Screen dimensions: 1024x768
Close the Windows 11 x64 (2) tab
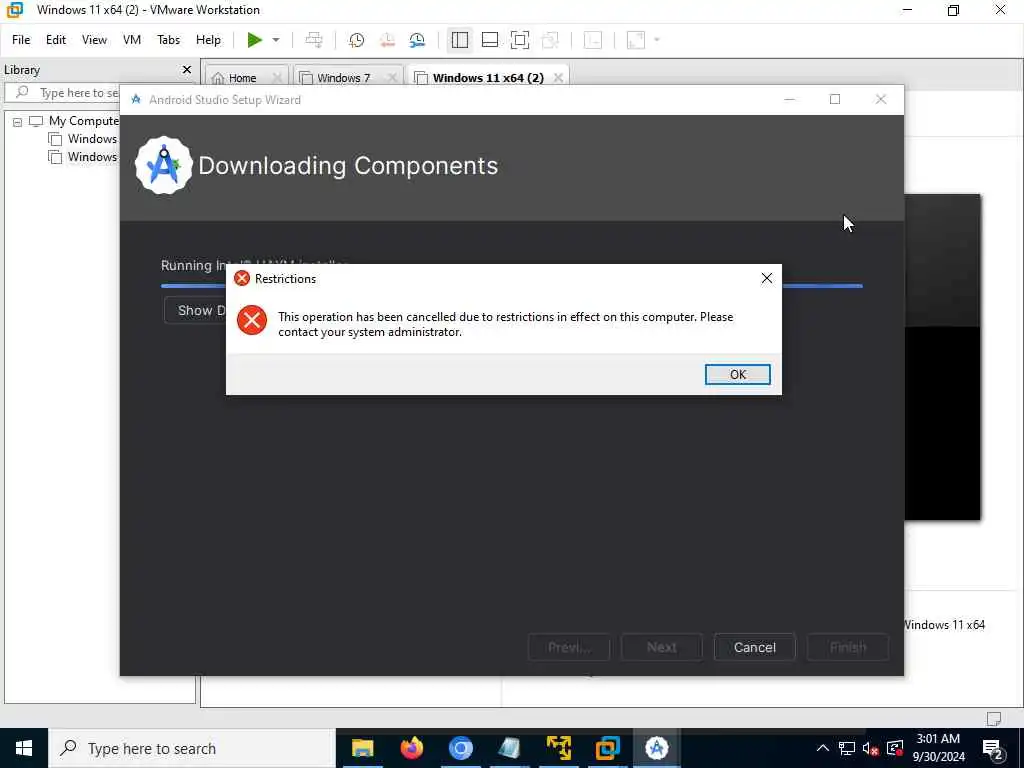pyautogui.click(x=558, y=78)
